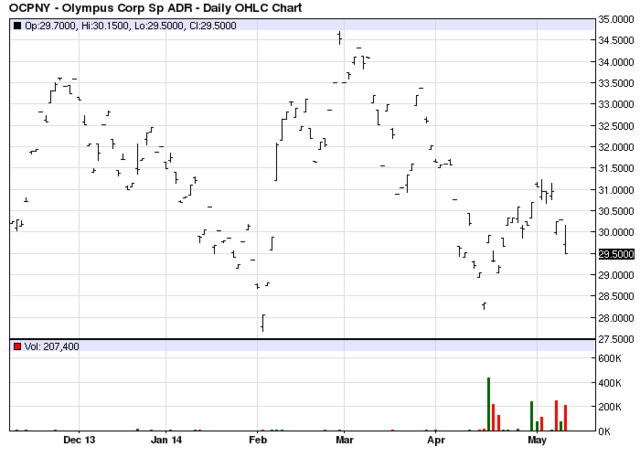Click the 30.0000 price axis label

tap(616, 233)
